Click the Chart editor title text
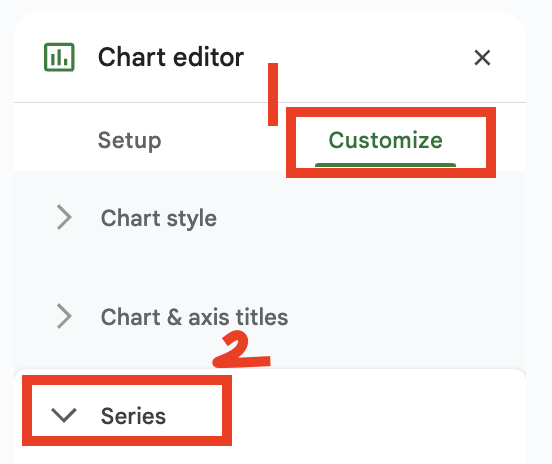The height and width of the screenshot is (464, 552). click(171, 57)
